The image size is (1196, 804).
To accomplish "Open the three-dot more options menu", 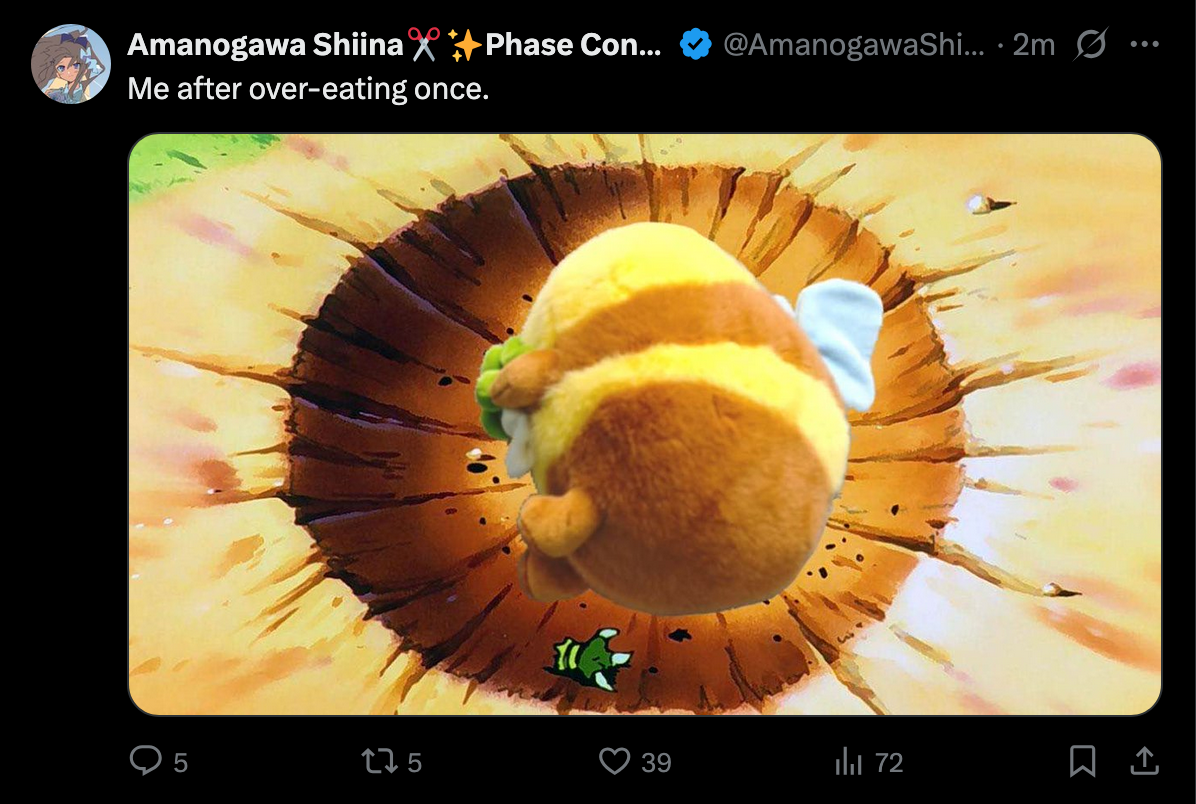I will (x=1145, y=44).
